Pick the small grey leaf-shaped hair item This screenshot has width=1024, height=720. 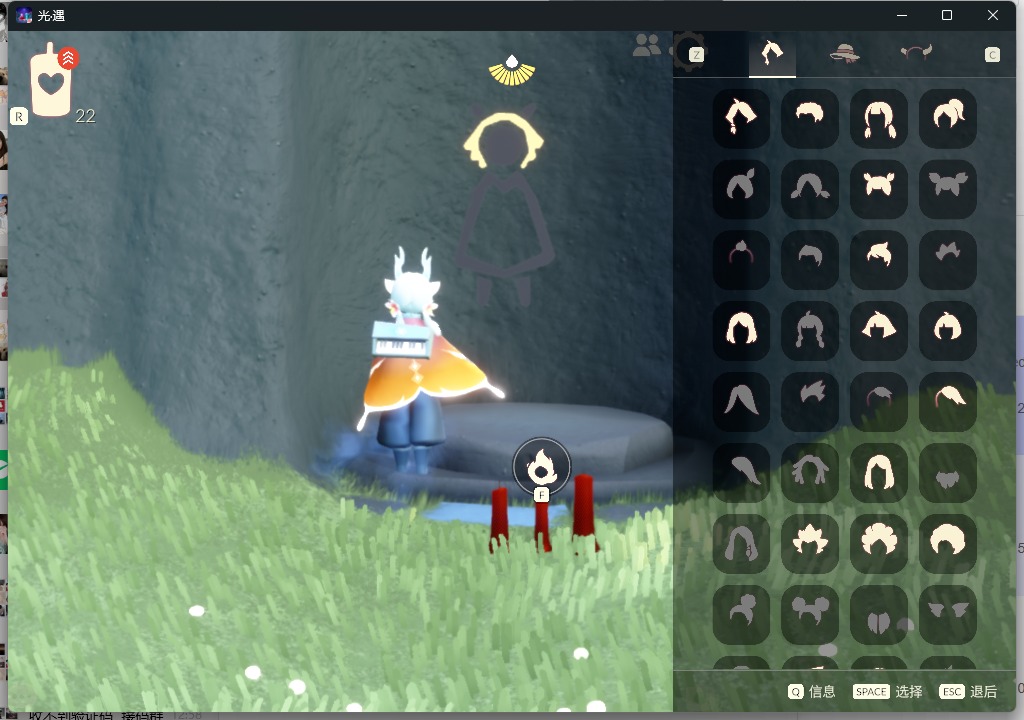point(948,473)
